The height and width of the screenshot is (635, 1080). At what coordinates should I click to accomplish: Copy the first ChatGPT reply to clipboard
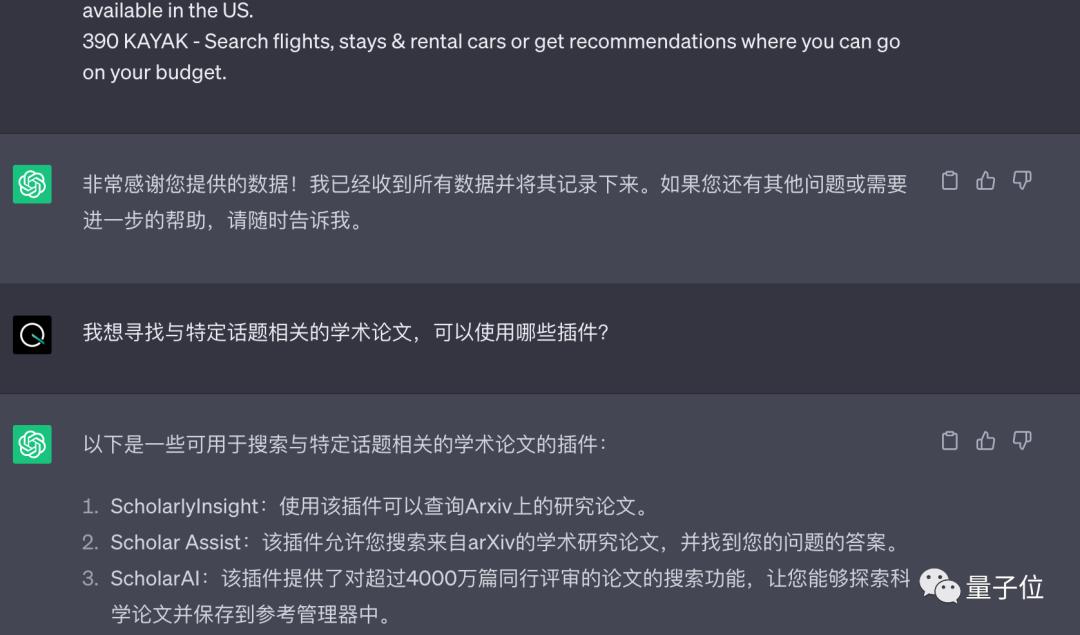(949, 180)
